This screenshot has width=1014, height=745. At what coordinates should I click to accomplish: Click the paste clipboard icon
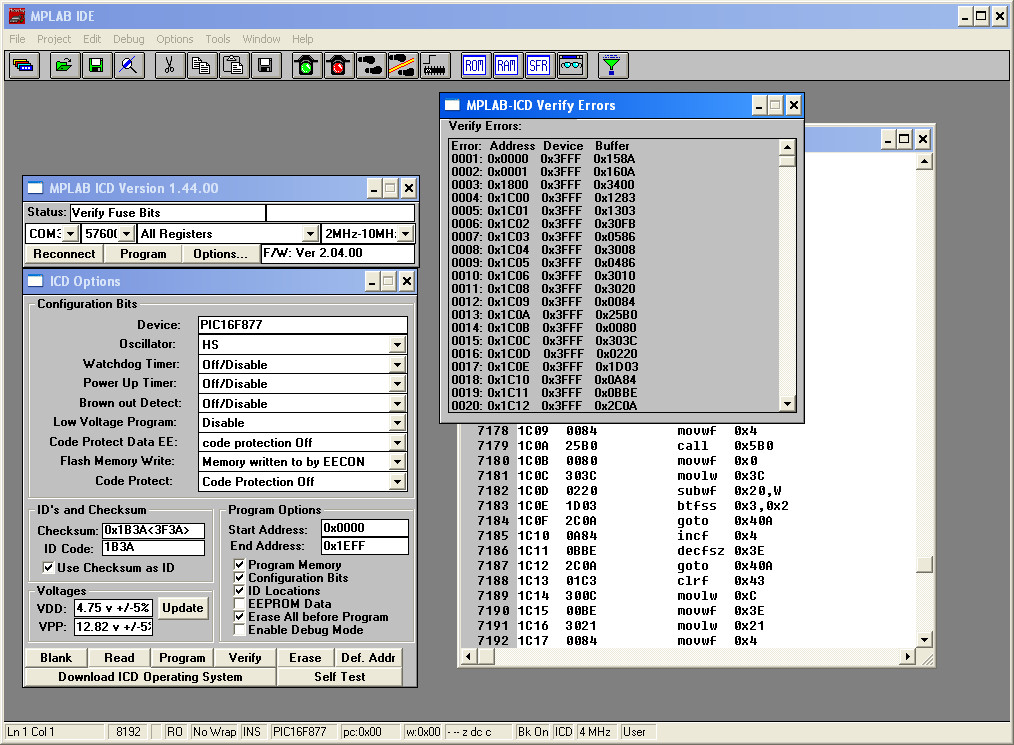233,65
